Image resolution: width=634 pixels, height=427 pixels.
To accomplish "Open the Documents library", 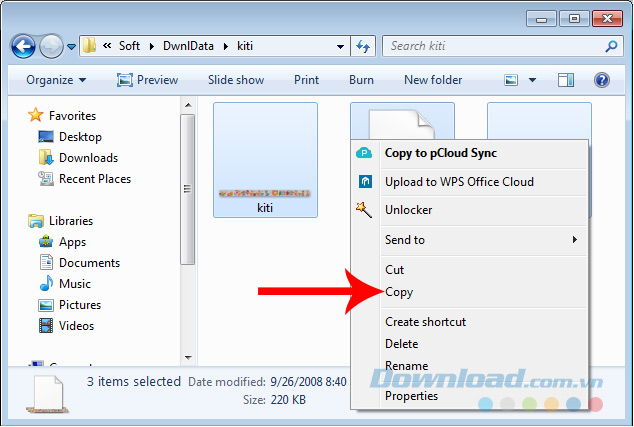I will click(x=89, y=263).
